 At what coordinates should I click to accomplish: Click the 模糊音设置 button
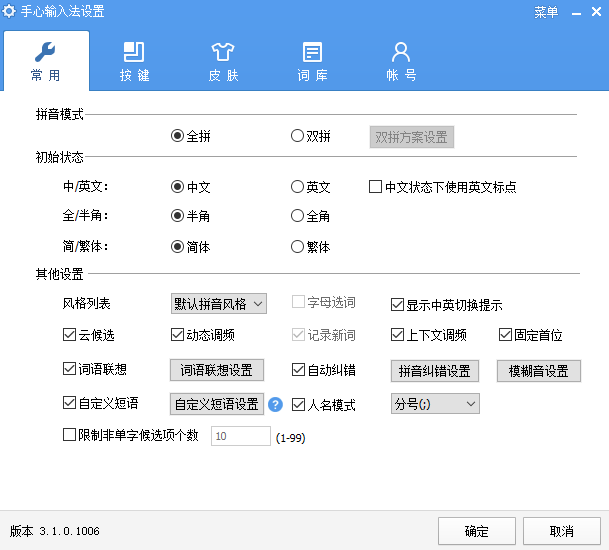pyautogui.click(x=537, y=371)
